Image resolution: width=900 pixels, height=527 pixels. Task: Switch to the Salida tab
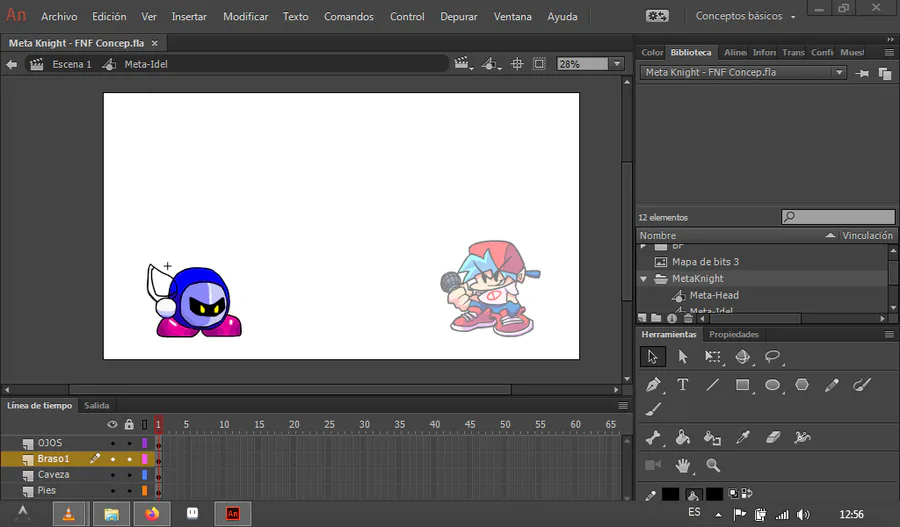point(96,405)
